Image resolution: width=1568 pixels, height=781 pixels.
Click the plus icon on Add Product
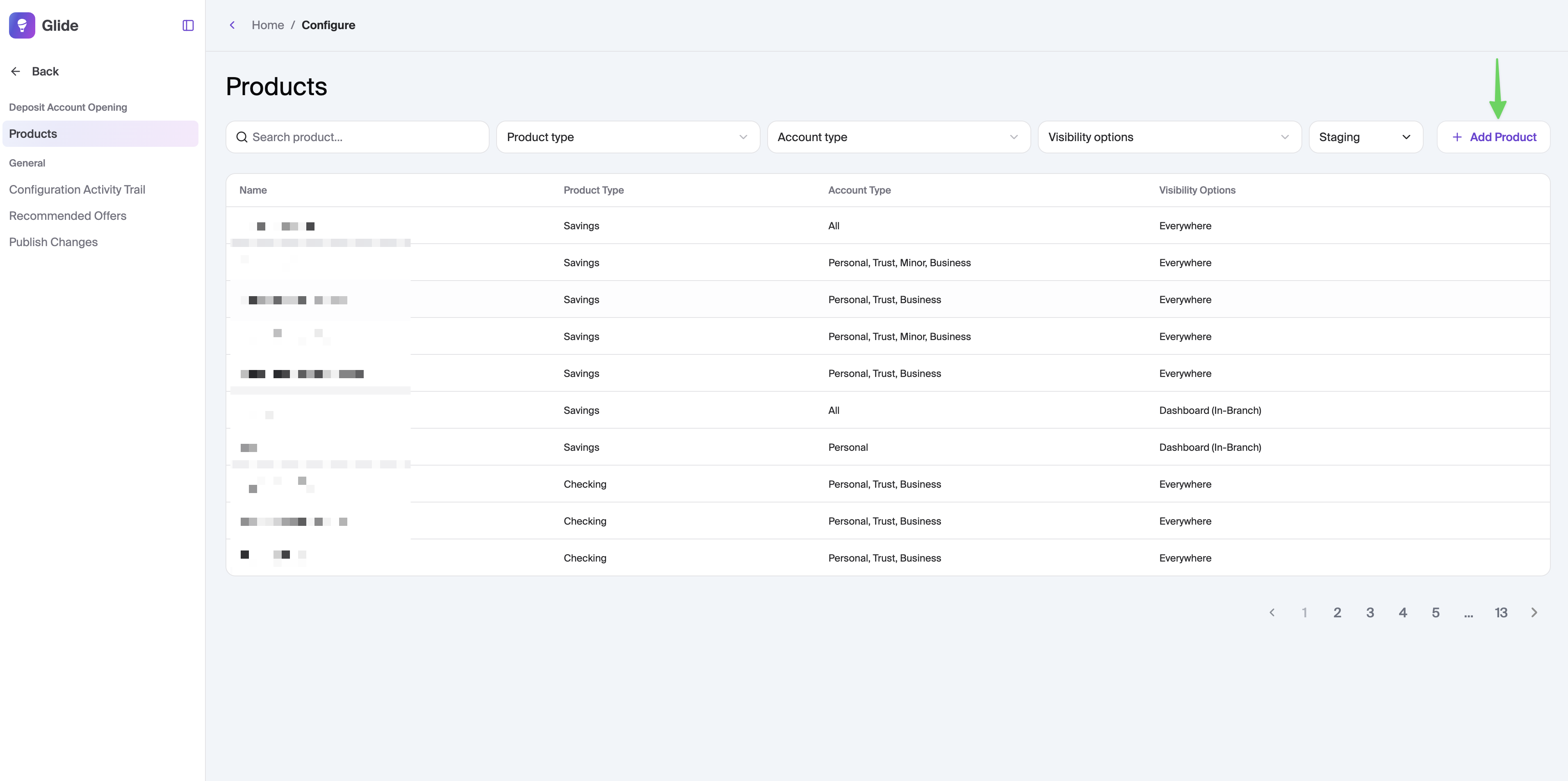pyautogui.click(x=1456, y=137)
